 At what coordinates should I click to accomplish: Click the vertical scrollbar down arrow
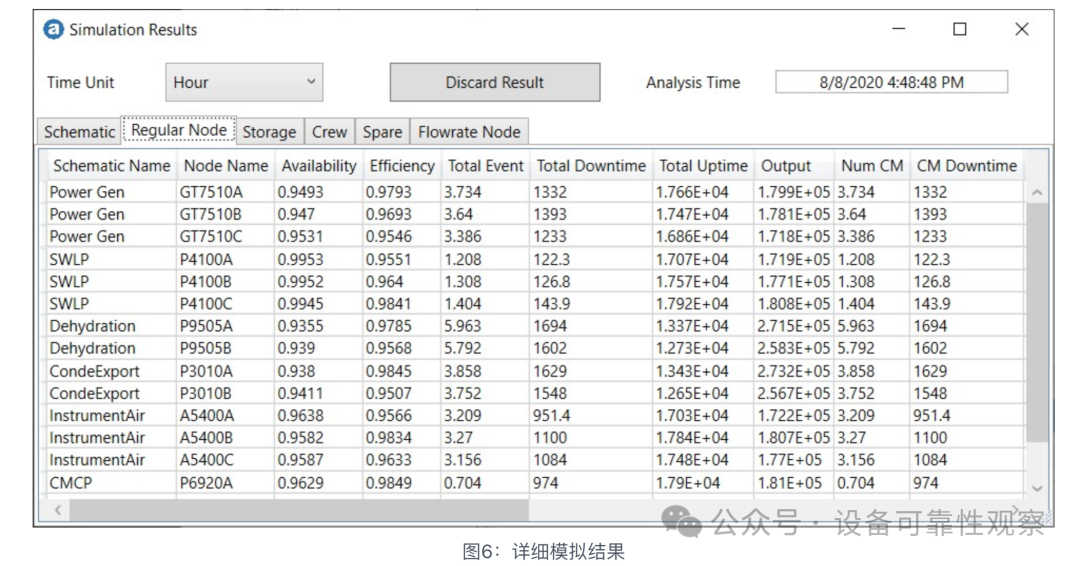[1037, 488]
